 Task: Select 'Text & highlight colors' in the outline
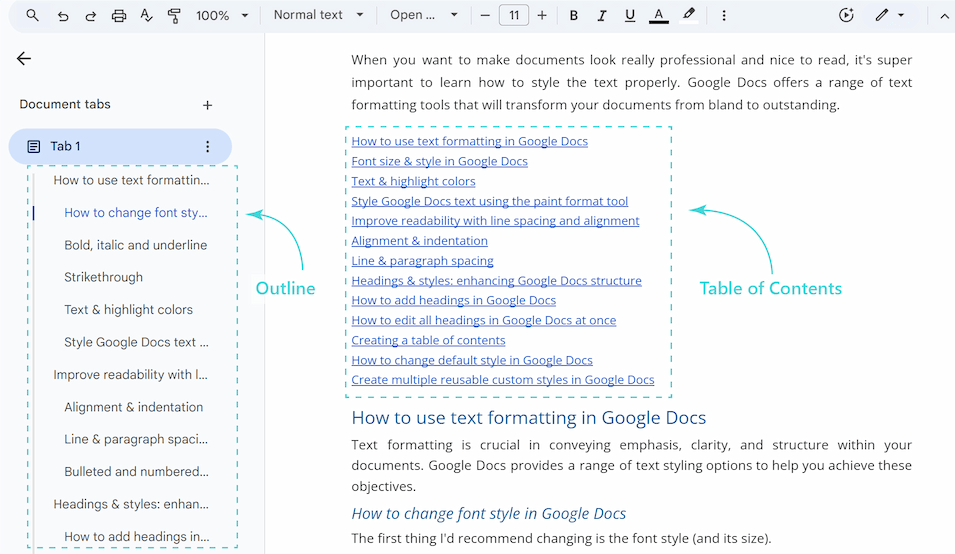point(129,309)
